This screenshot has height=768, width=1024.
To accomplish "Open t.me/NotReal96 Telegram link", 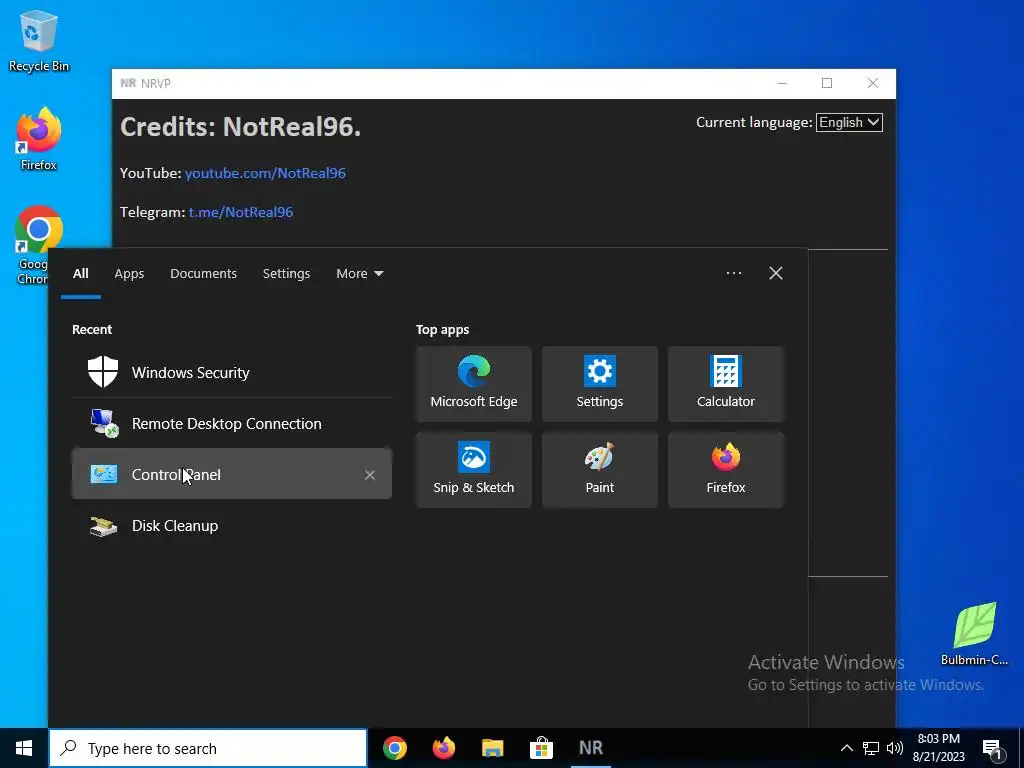I will pyautogui.click(x=241, y=212).
